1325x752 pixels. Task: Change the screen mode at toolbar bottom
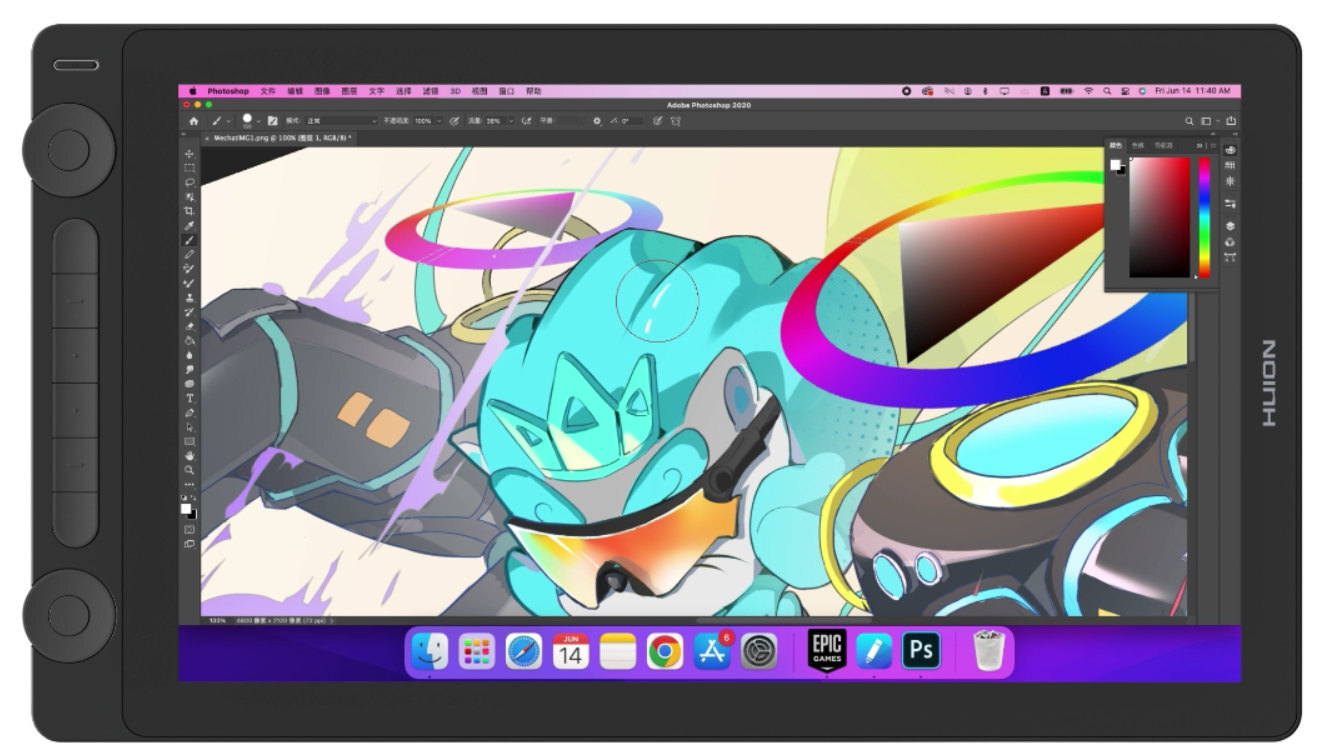189,544
